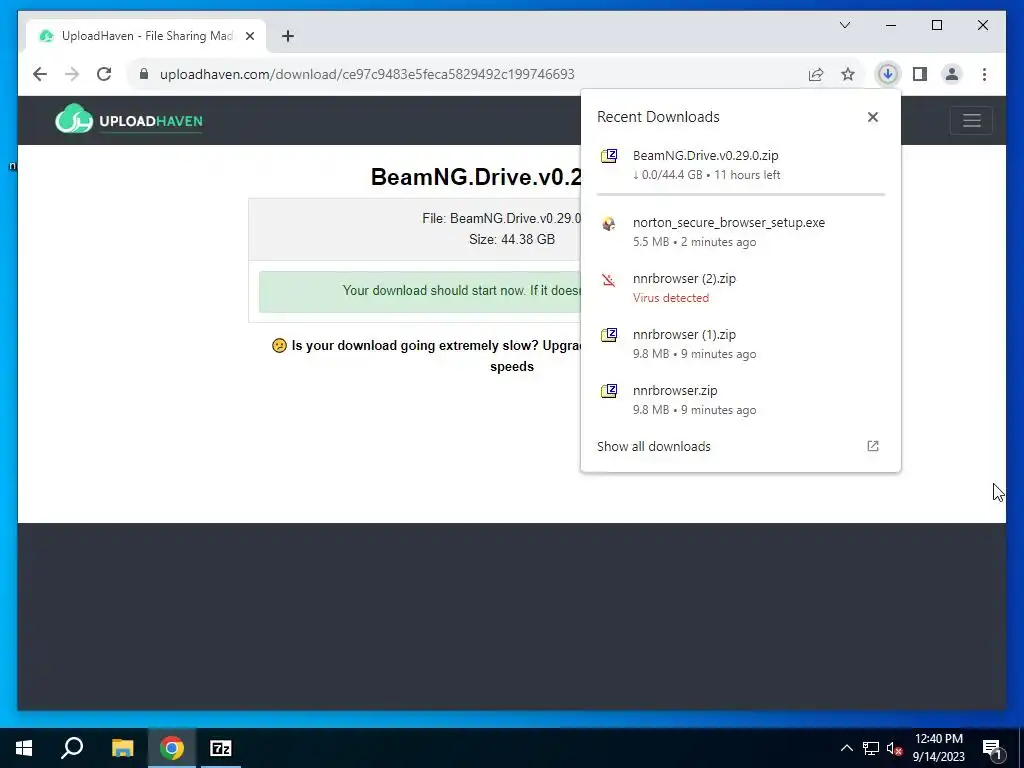Click the BeamNG download progress bar

(x=741, y=194)
